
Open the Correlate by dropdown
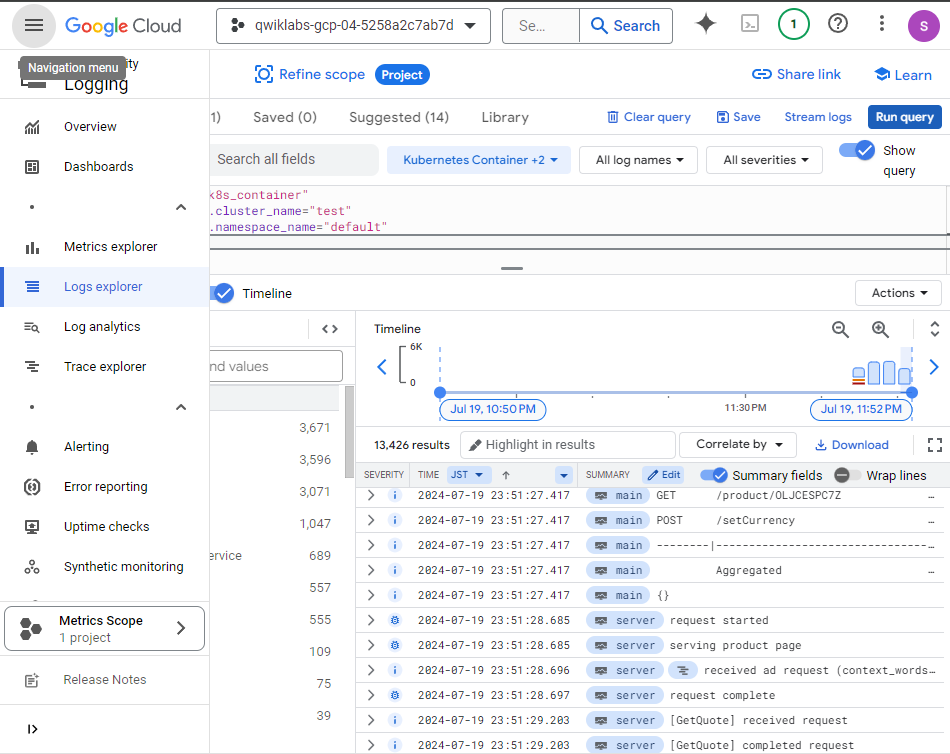tap(738, 444)
